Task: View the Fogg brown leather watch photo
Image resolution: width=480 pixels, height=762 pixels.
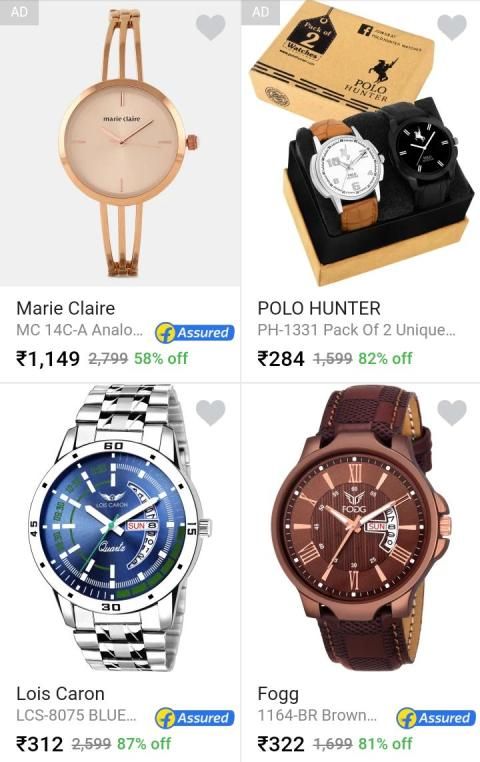Action: click(361, 529)
